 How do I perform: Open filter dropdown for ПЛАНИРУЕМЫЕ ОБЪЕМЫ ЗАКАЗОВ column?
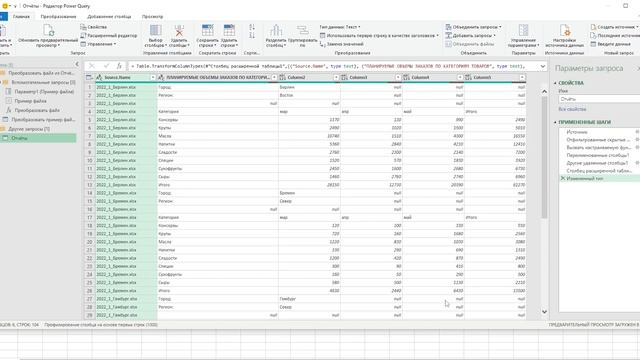pos(274,78)
